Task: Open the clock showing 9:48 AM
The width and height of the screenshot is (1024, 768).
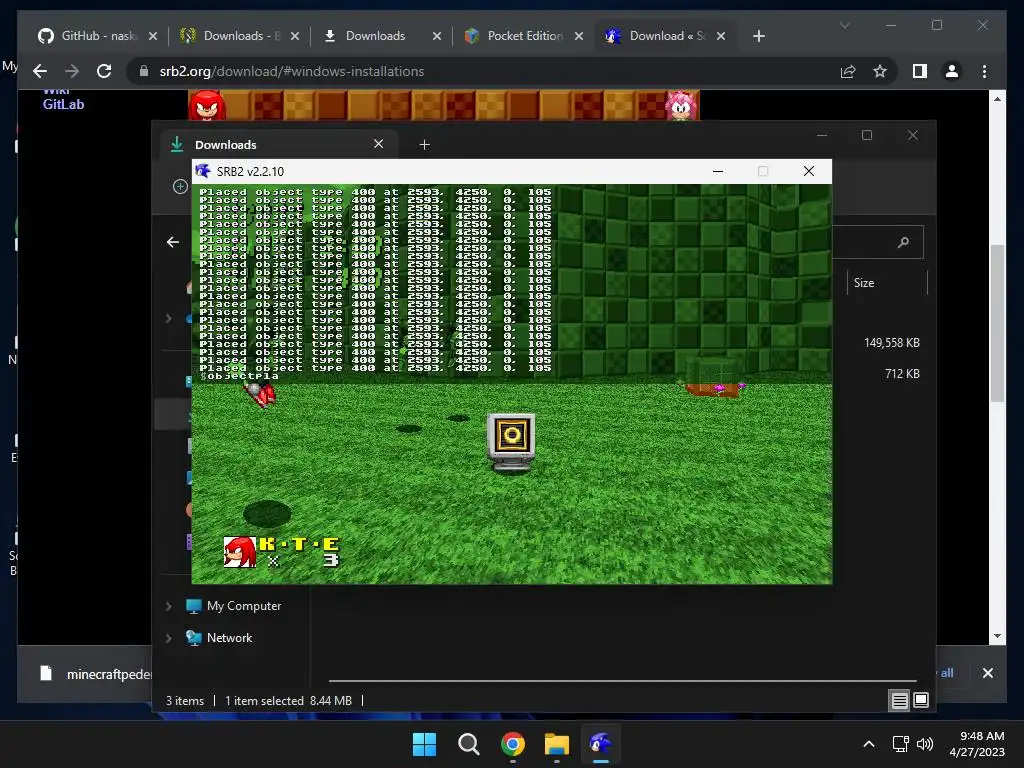Action: pos(977,744)
